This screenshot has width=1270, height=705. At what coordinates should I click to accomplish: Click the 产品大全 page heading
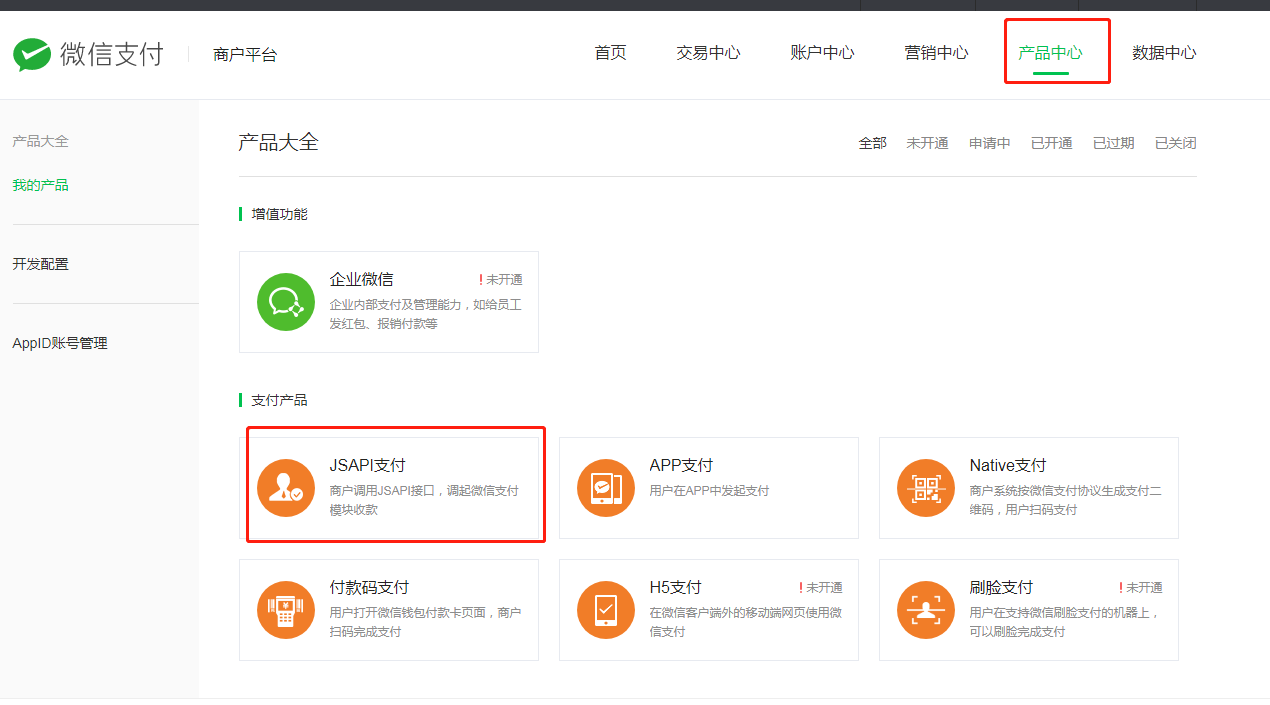[x=278, y=142]
